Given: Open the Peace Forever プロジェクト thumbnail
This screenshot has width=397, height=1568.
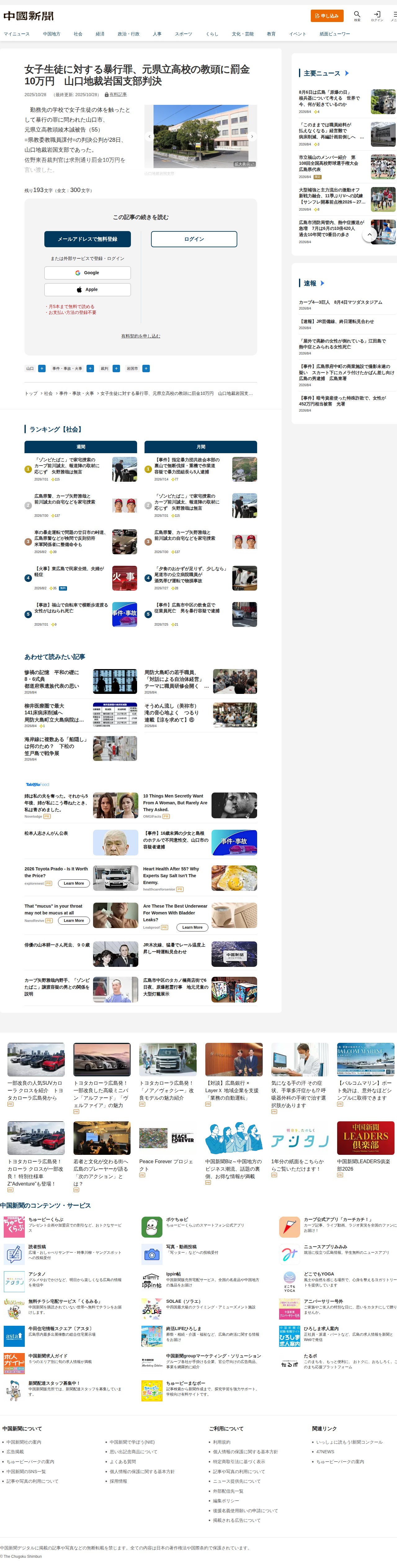Looking at the screenshot, I should pyautogui.click(x=167, y=1138).
